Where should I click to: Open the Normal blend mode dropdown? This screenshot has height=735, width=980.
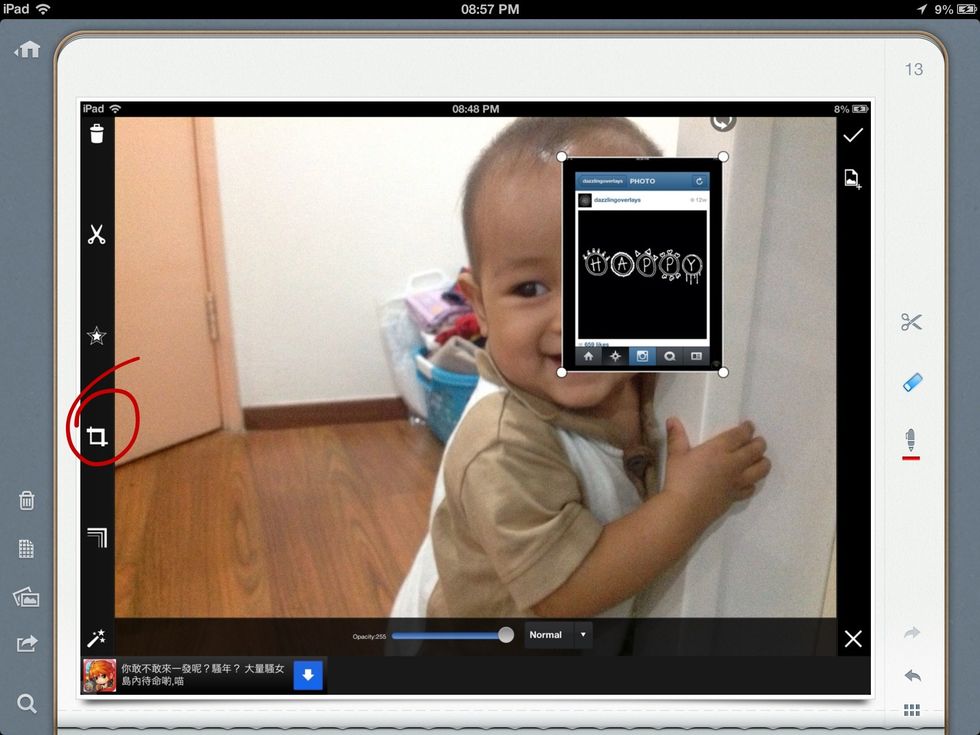click(x=546, y=635)
